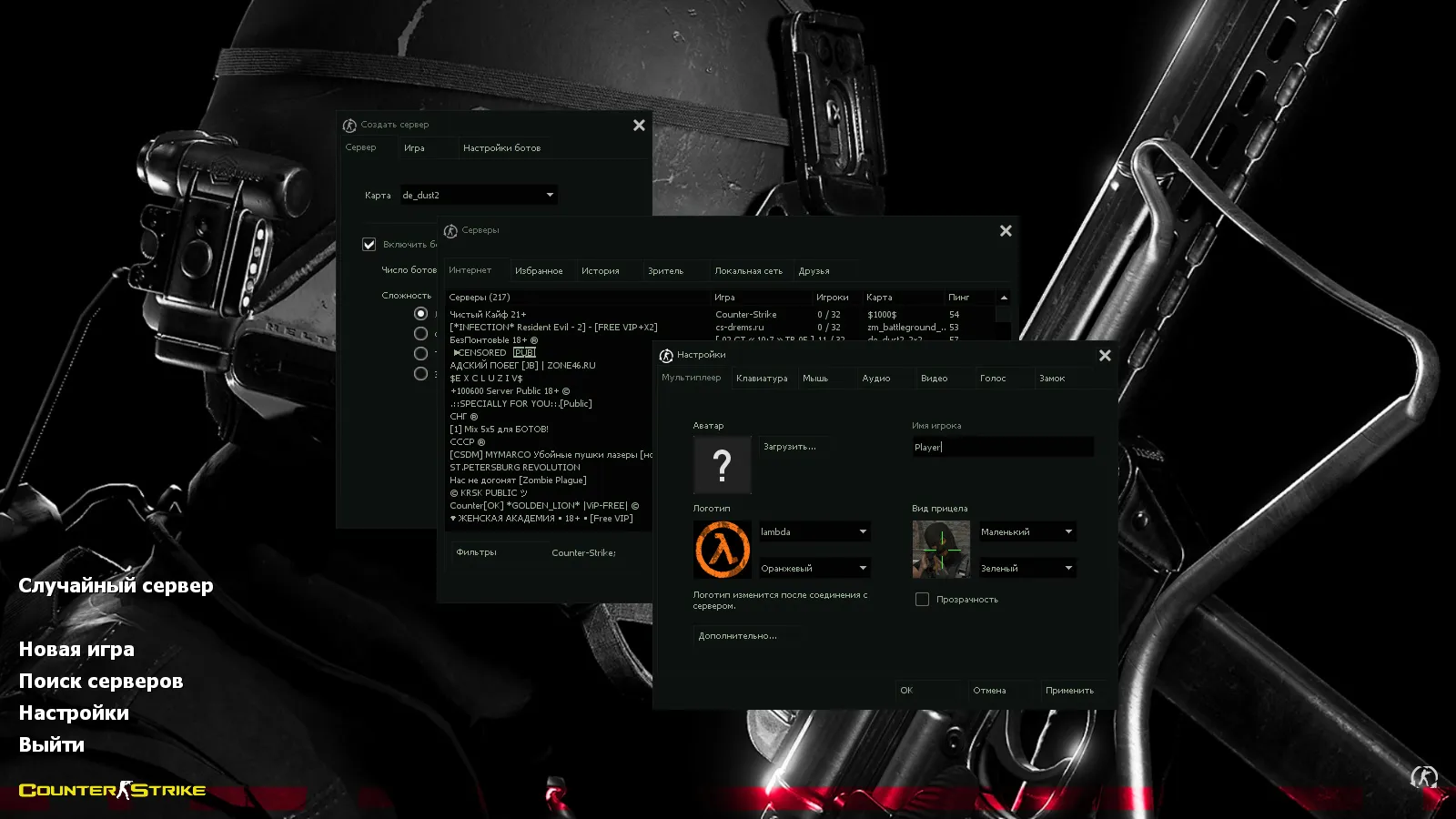Open the Фильтры panel
This screenshot has width=1456, height=819.
point(475,552)
